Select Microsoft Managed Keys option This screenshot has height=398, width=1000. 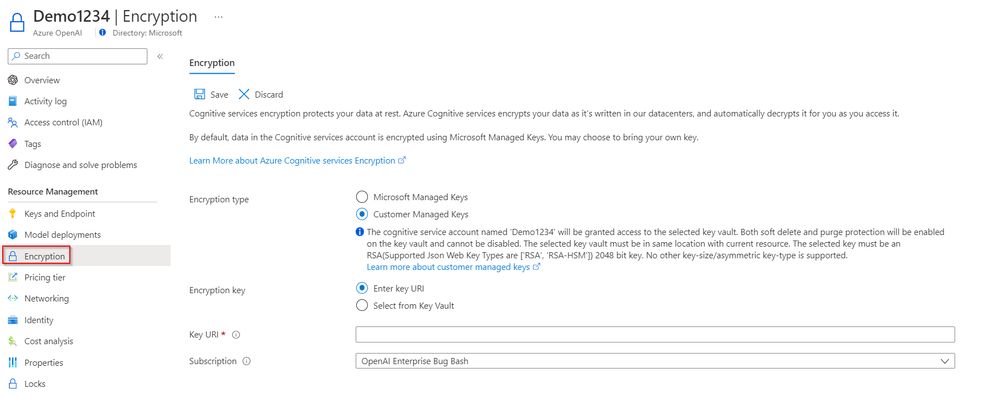(x=362, y=197)
